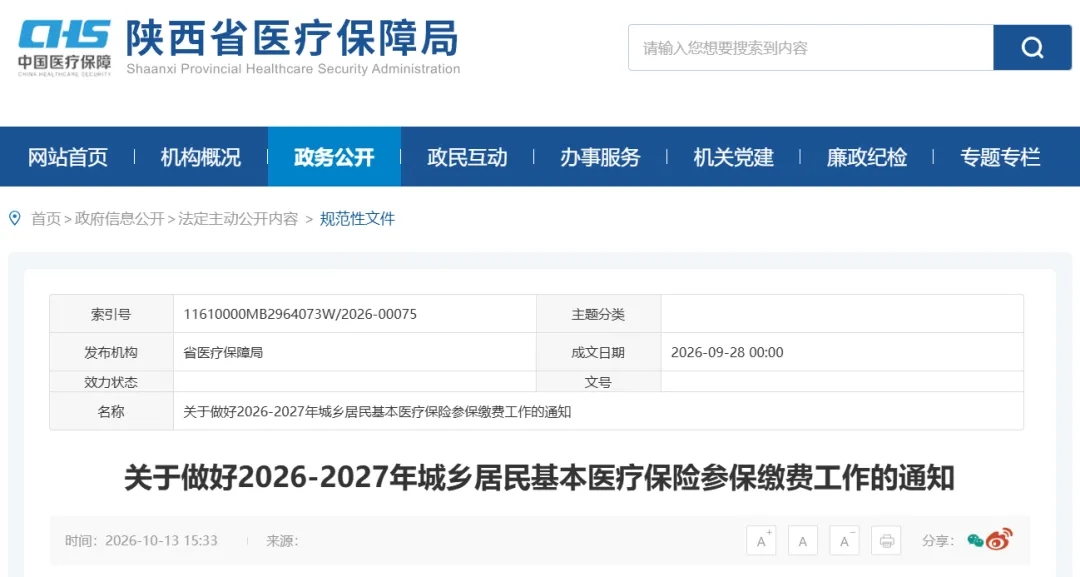Click the document name in table row
Viewport: 1080px width, 577px height.
[x=377, y=412]
